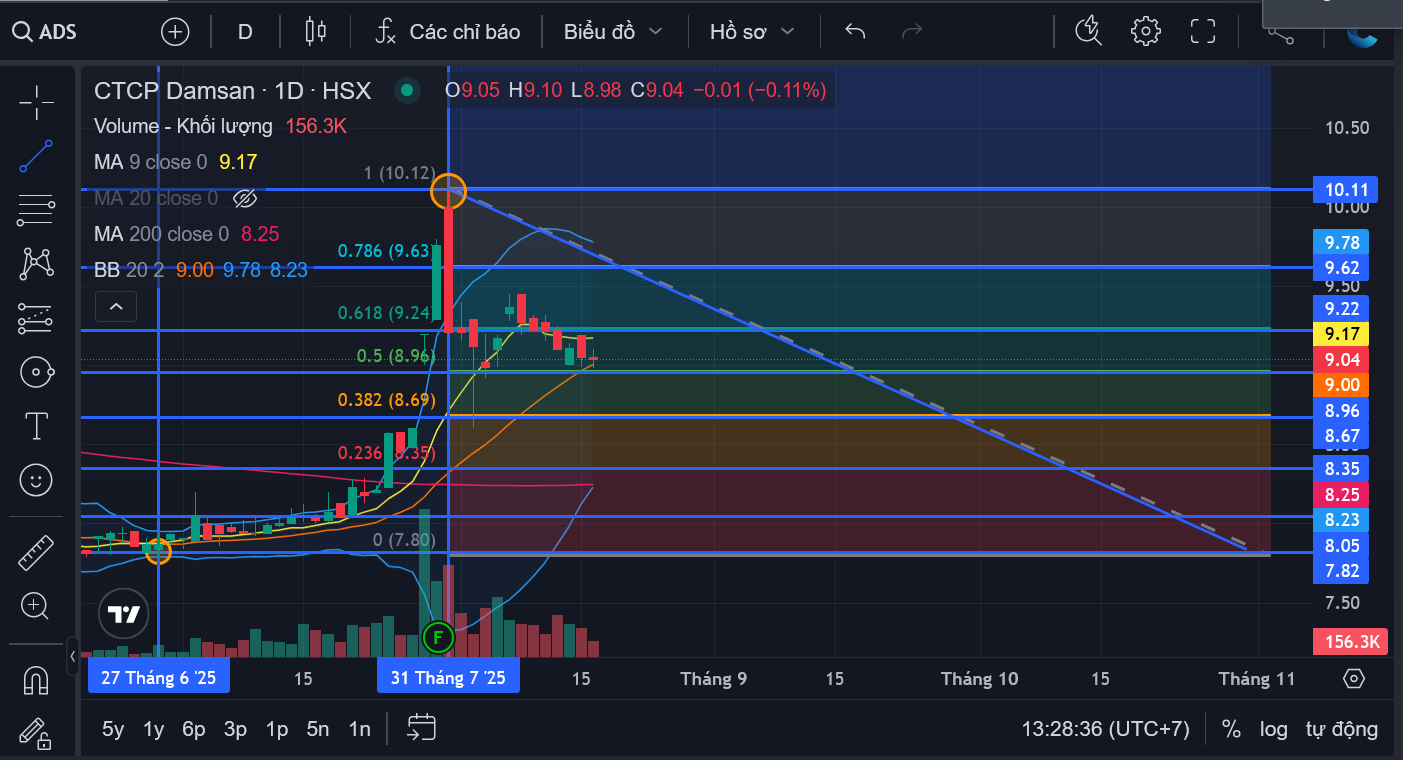Open the candlestick chart type selector
Viewport: 1403px width, 760px height.
pos(316,32)
